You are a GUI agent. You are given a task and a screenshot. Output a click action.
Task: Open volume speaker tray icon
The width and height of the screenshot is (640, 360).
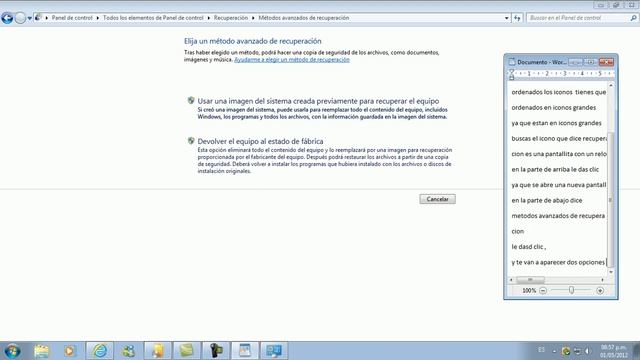click(x=588, y=351)
